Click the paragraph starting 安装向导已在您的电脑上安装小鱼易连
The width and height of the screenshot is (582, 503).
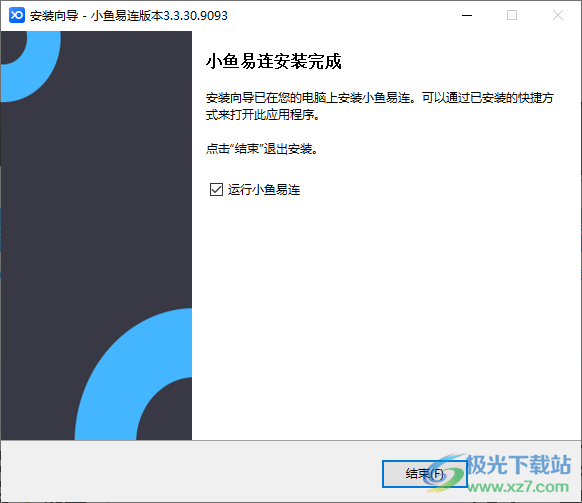click(380, 106)
